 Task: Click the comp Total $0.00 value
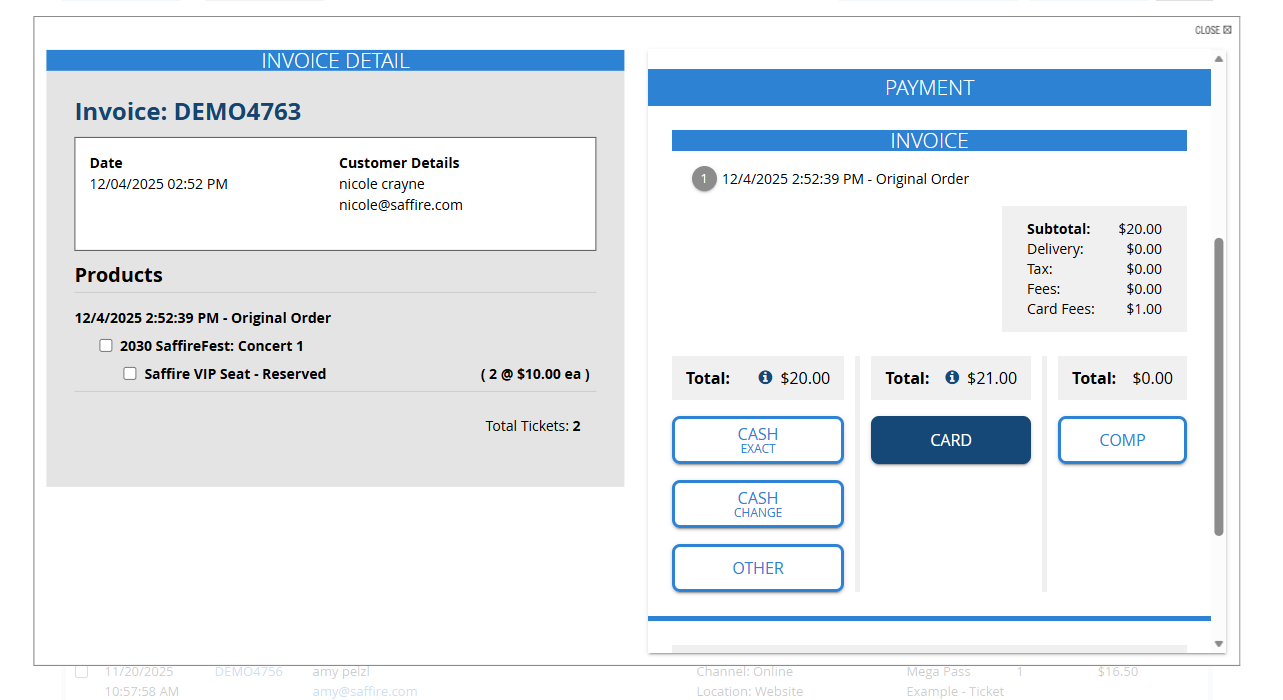coord(1153,378)
